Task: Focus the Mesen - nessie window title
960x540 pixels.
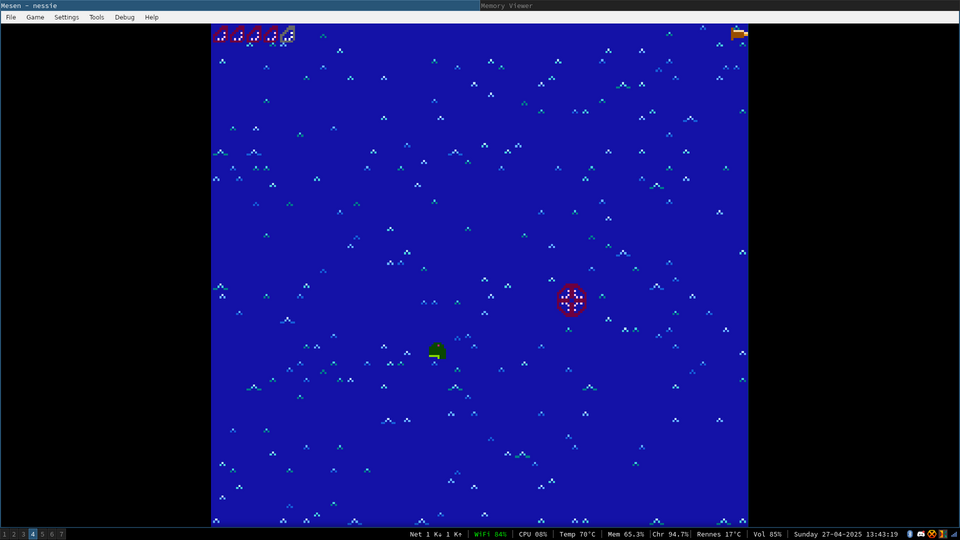Action: click(x=29, y=6)
